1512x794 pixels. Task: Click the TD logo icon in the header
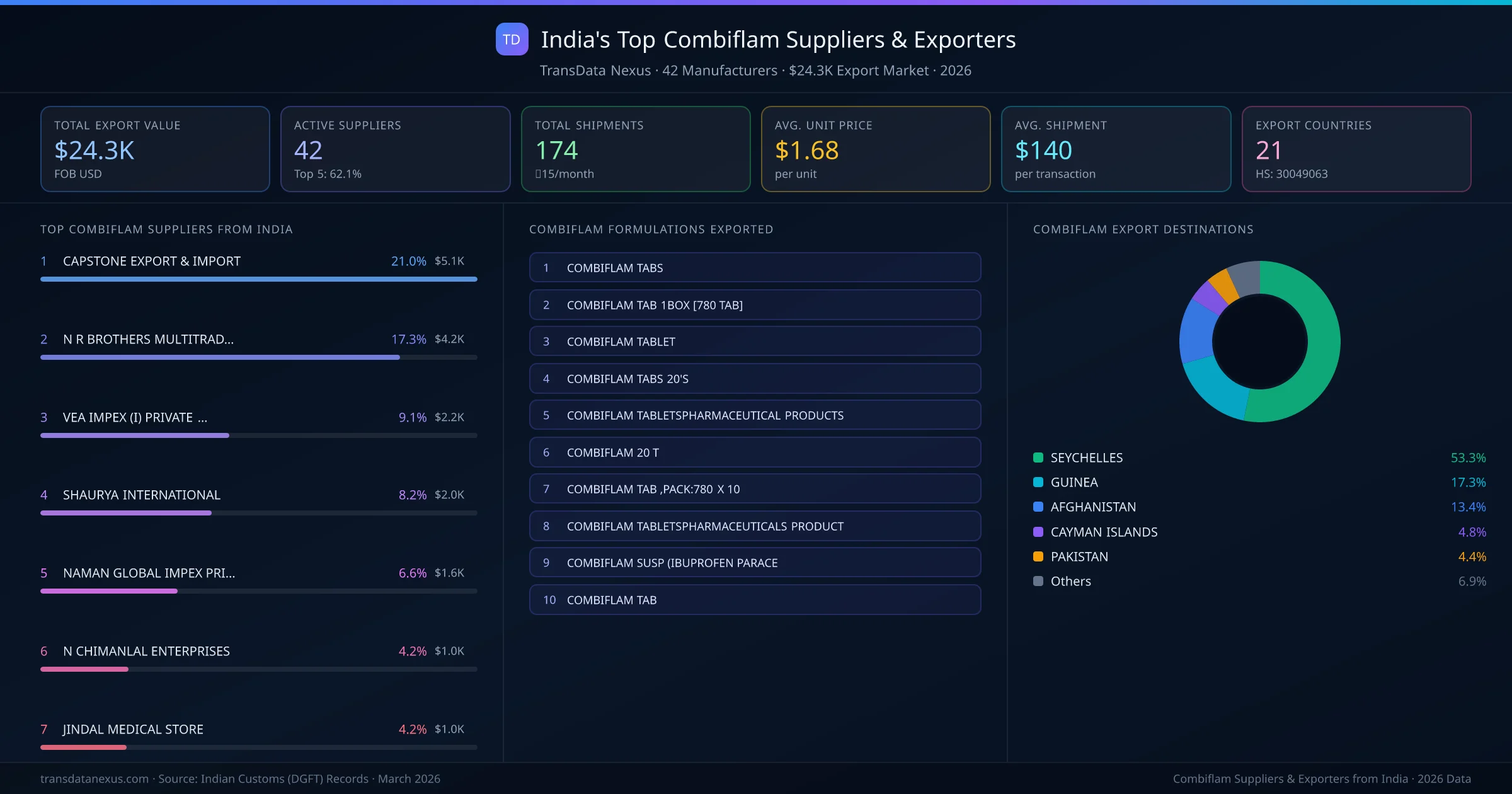512,39
